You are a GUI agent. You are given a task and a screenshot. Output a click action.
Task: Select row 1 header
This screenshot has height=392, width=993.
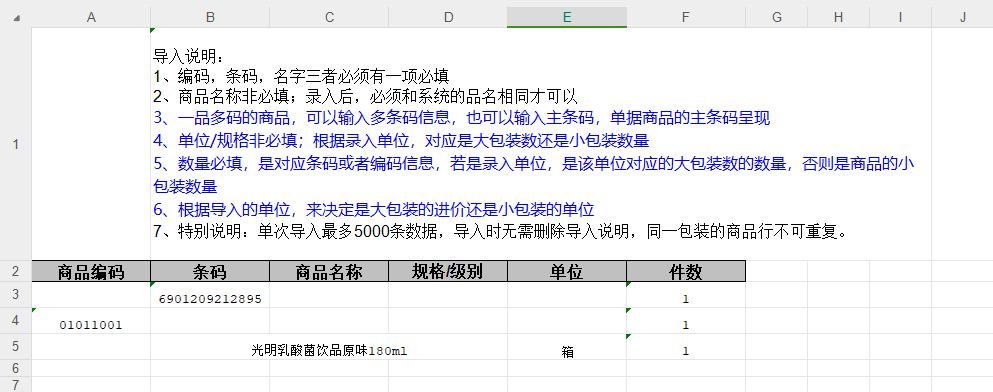16,144
